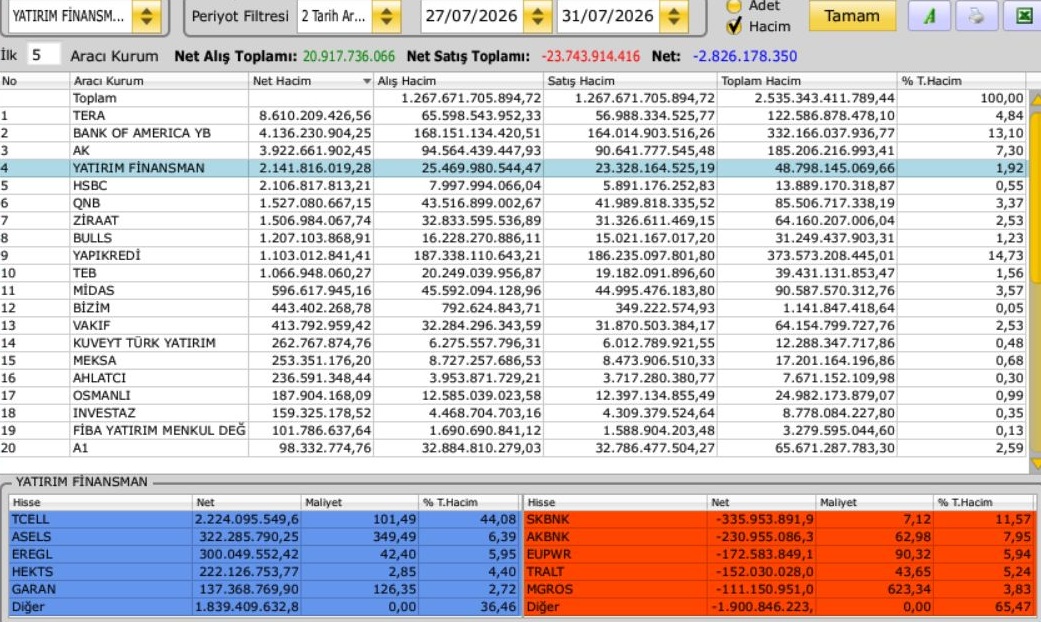Sort by the Aracı Kurum column header
Viewport: 1041px width, 622px height.
point(159,81)
